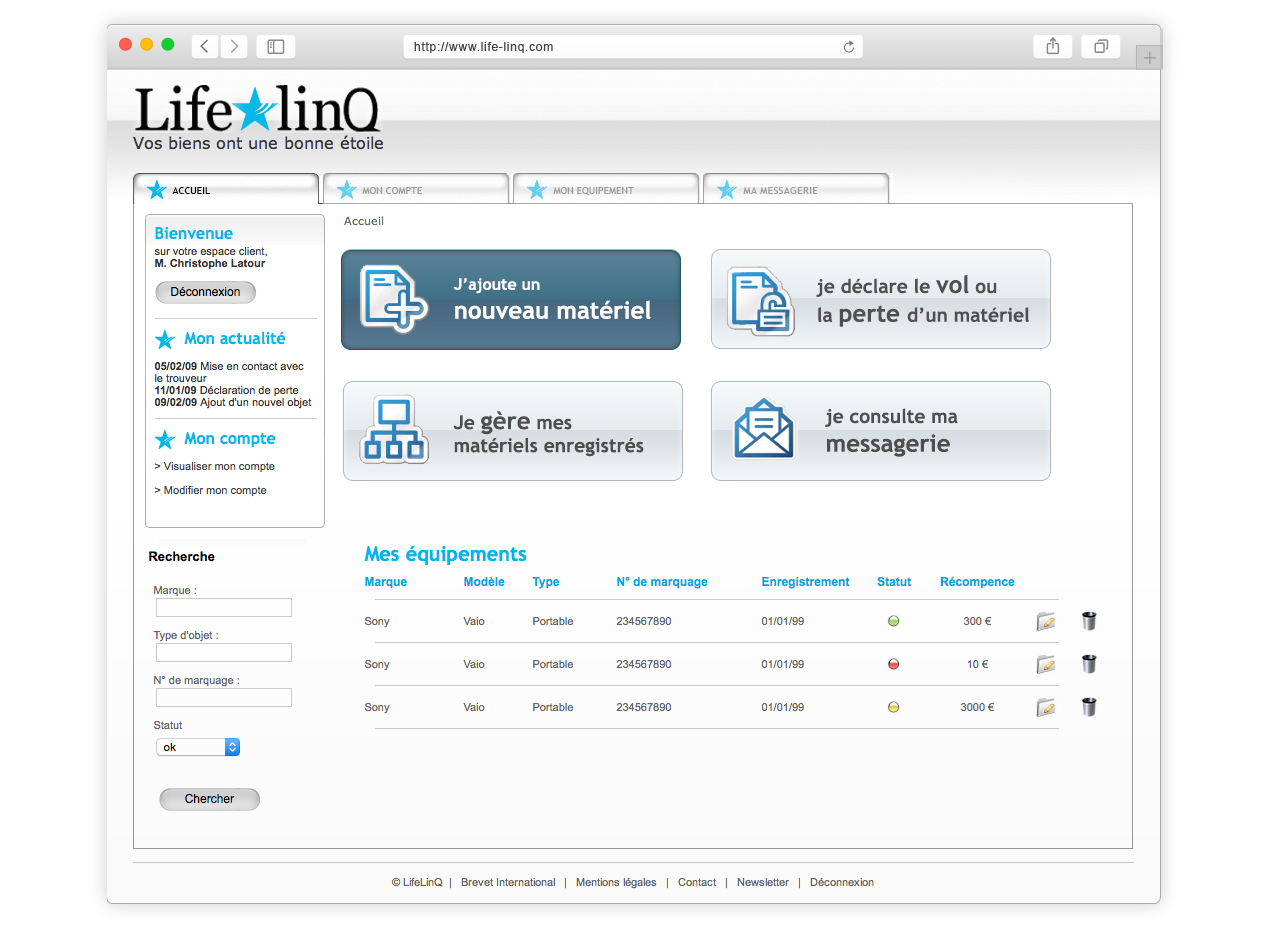Click the Chercher search button
The height and width of the screenshot is (928, 1280).
click(209, 799)
